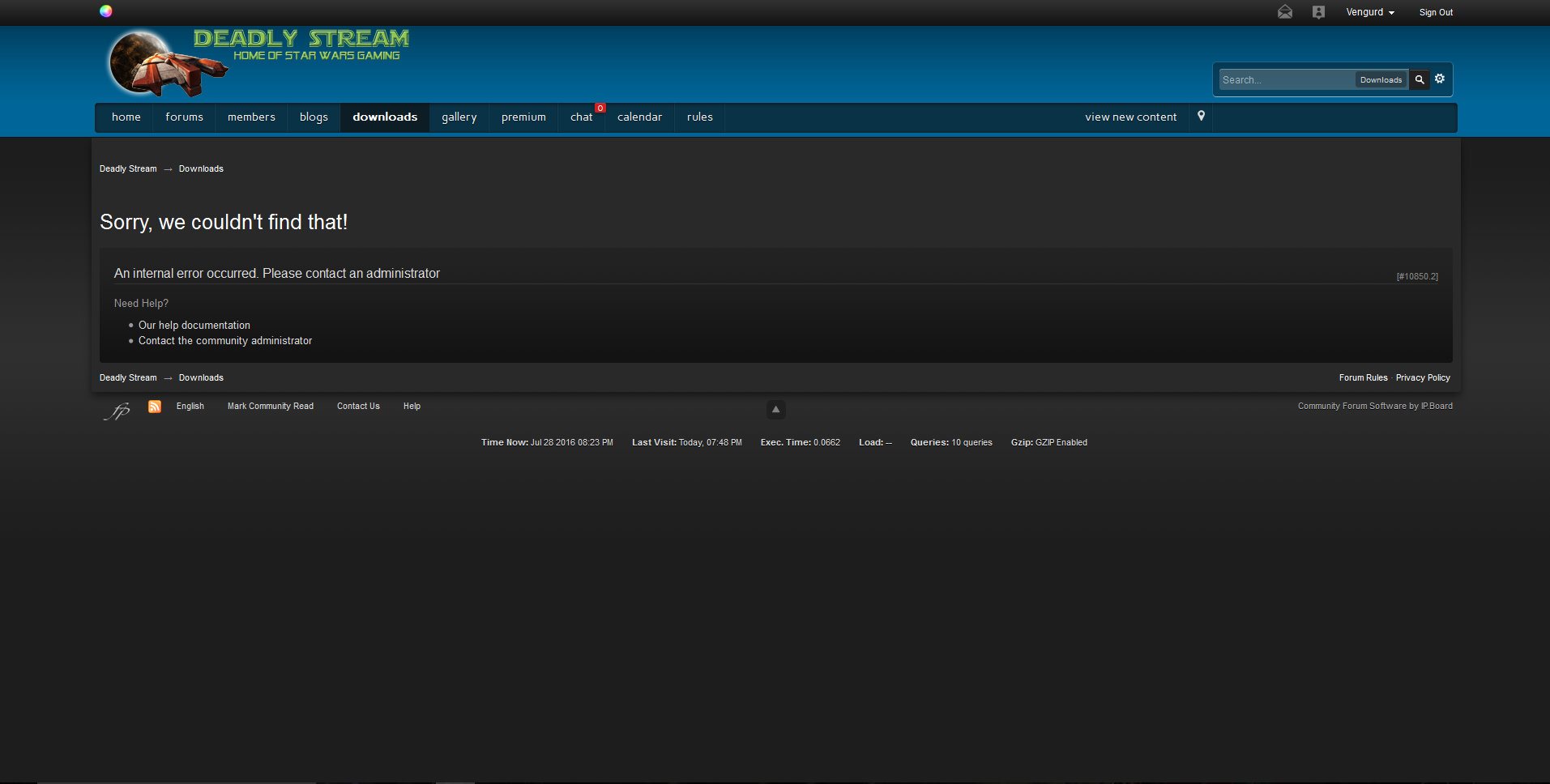Open the notifications icon beside Vengurd

point(1319,12)
